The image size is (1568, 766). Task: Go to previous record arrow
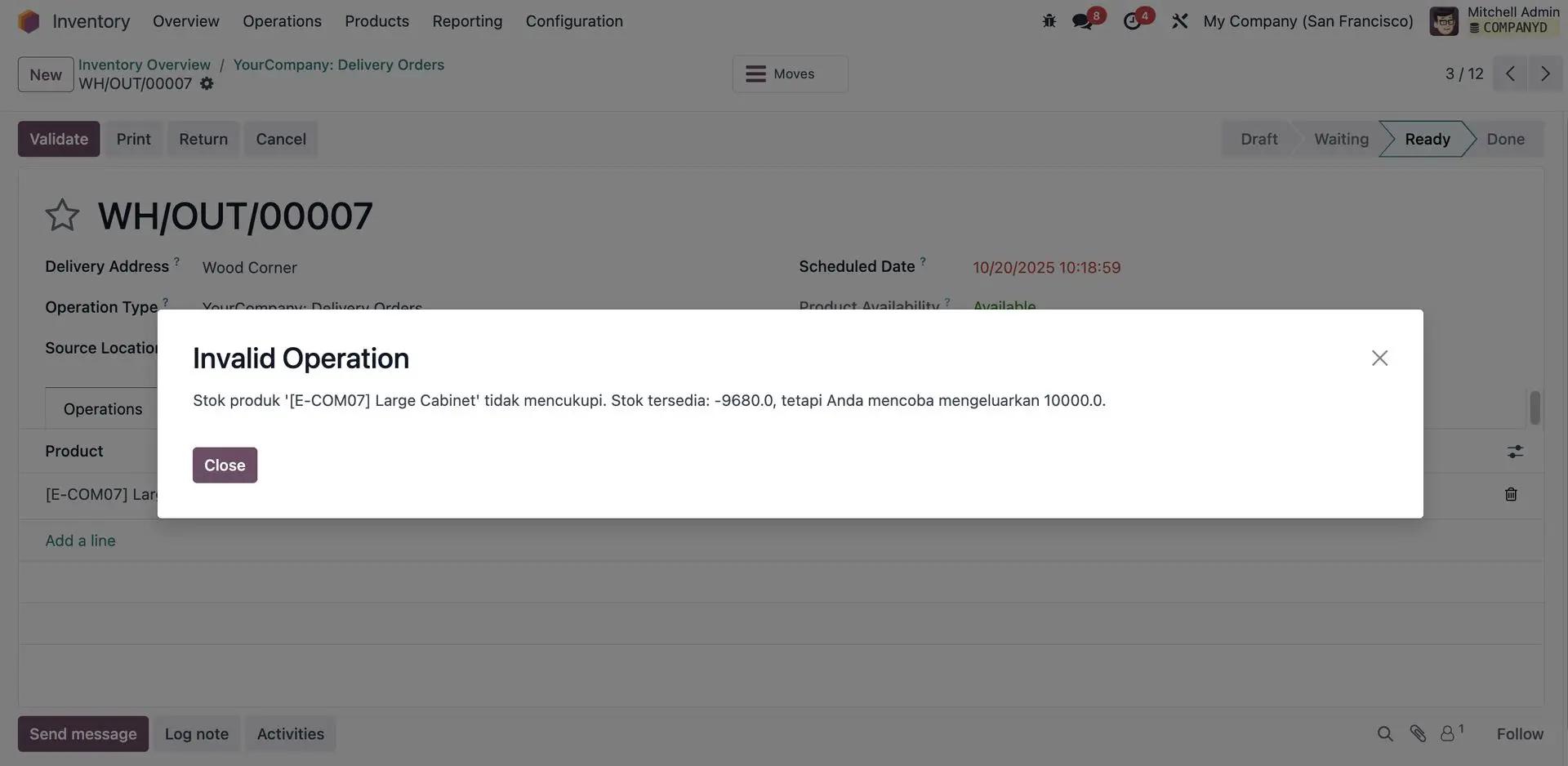tap(1510, 73)
